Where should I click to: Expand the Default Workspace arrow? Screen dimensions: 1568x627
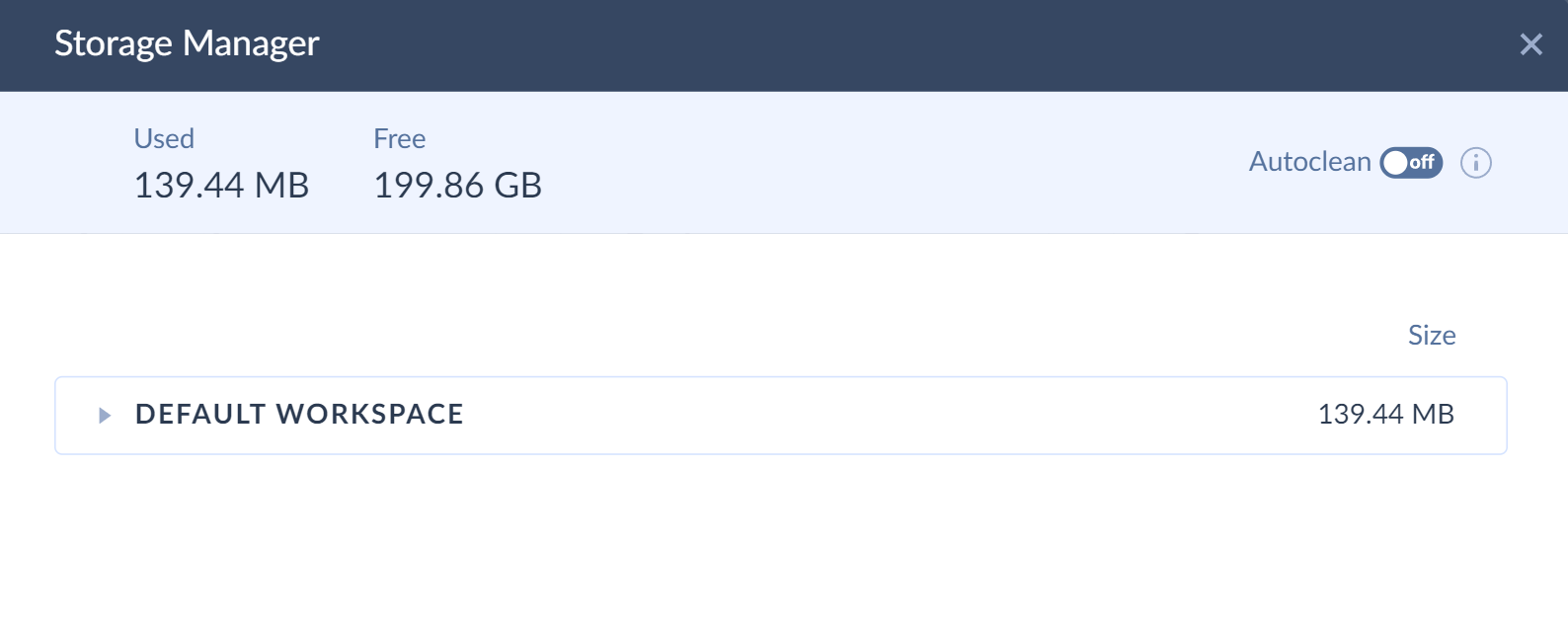(x=105, y=416)
